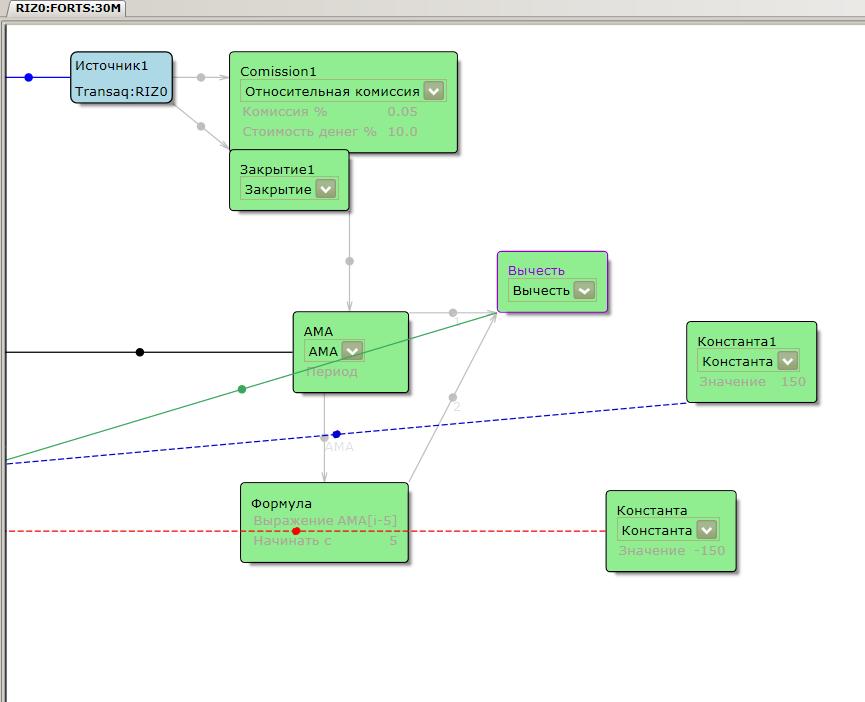
Task: Expand the Вычесть dropdown arrow
Action: click(x=584, y=290)
